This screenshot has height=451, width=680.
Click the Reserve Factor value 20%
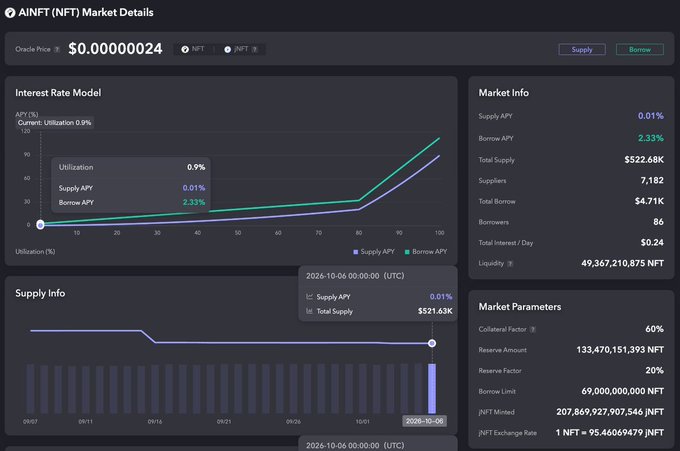click(654, 371)
